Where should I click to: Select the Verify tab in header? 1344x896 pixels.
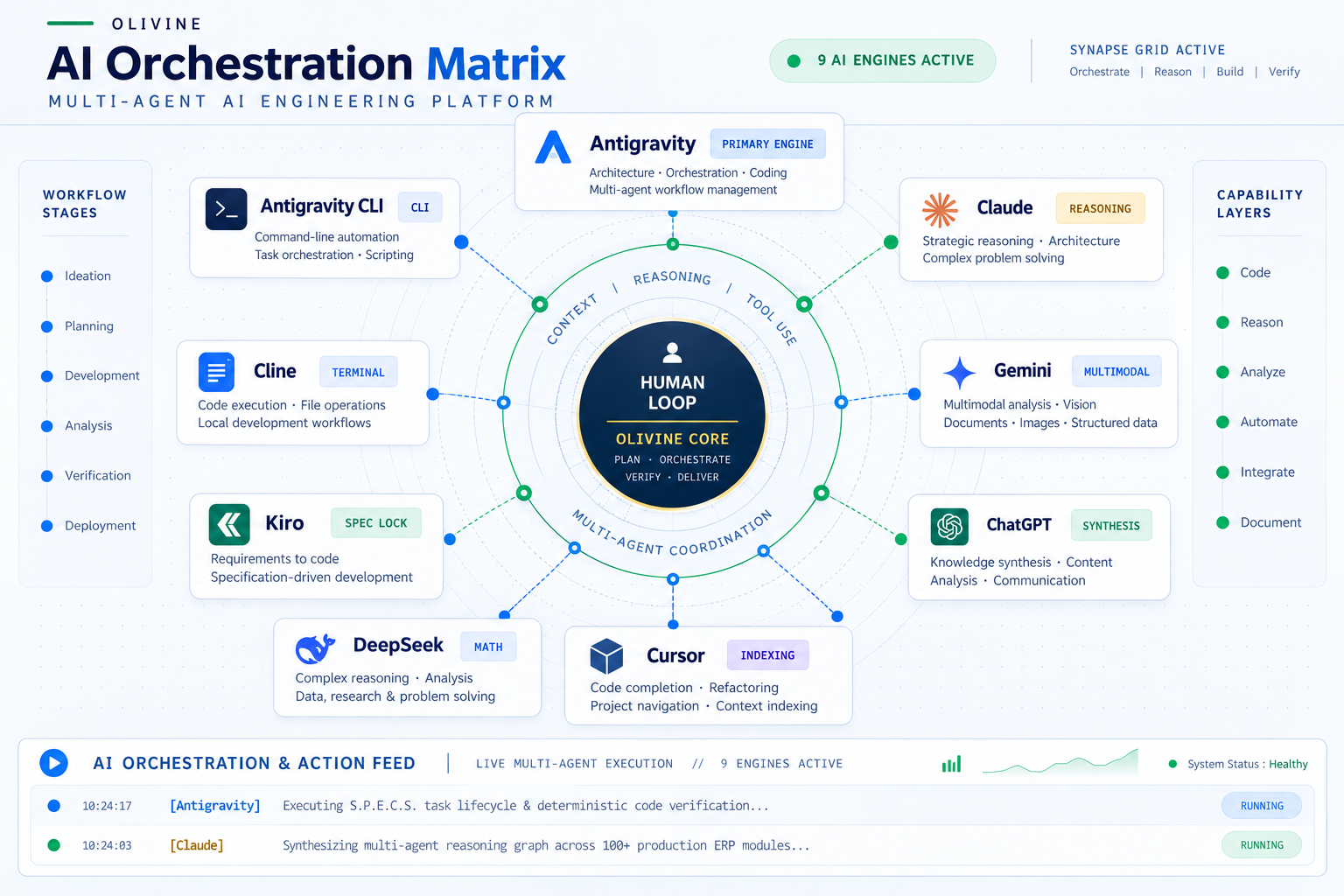(1284, 72)
